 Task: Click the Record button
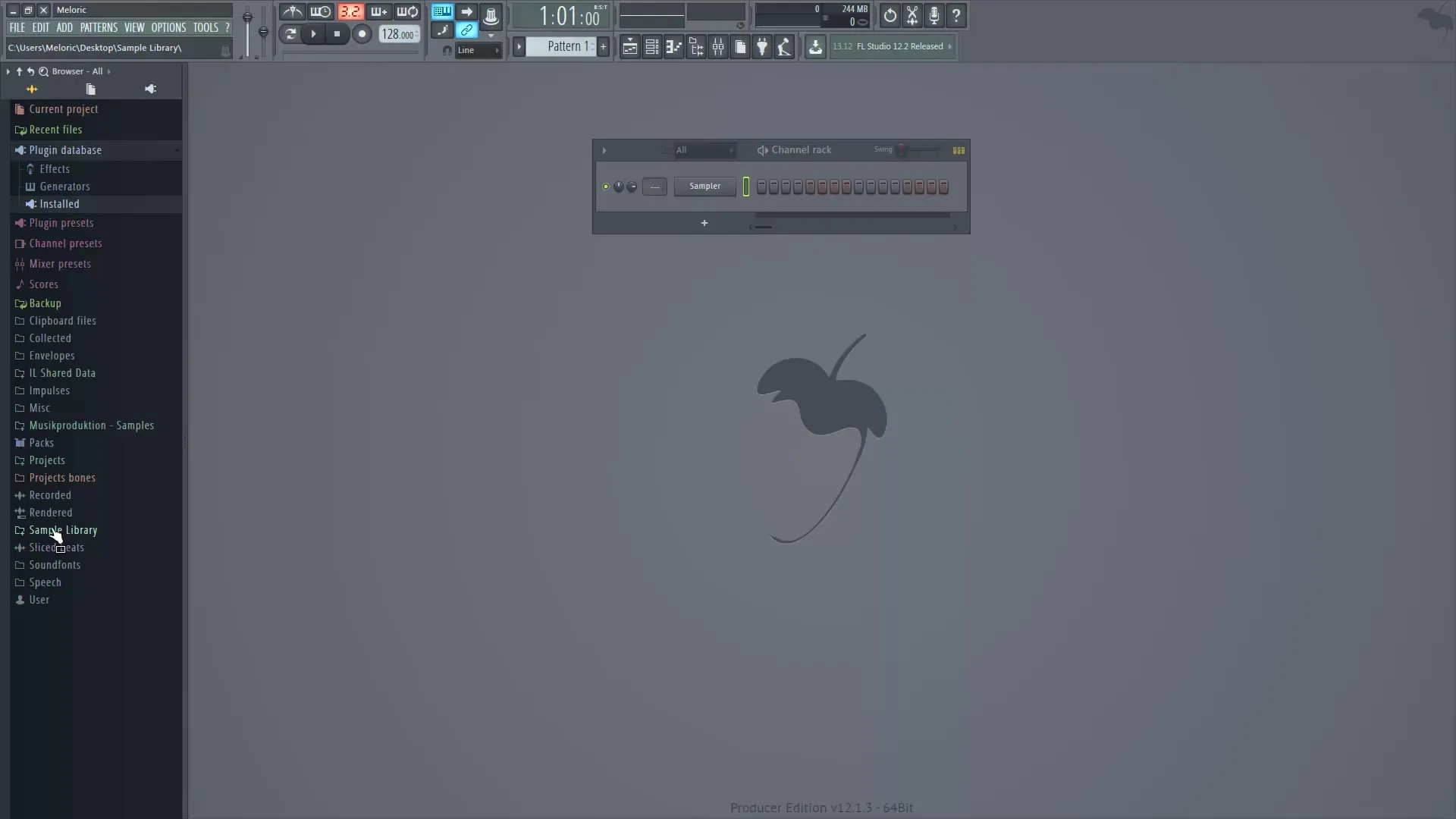[362, 33]
